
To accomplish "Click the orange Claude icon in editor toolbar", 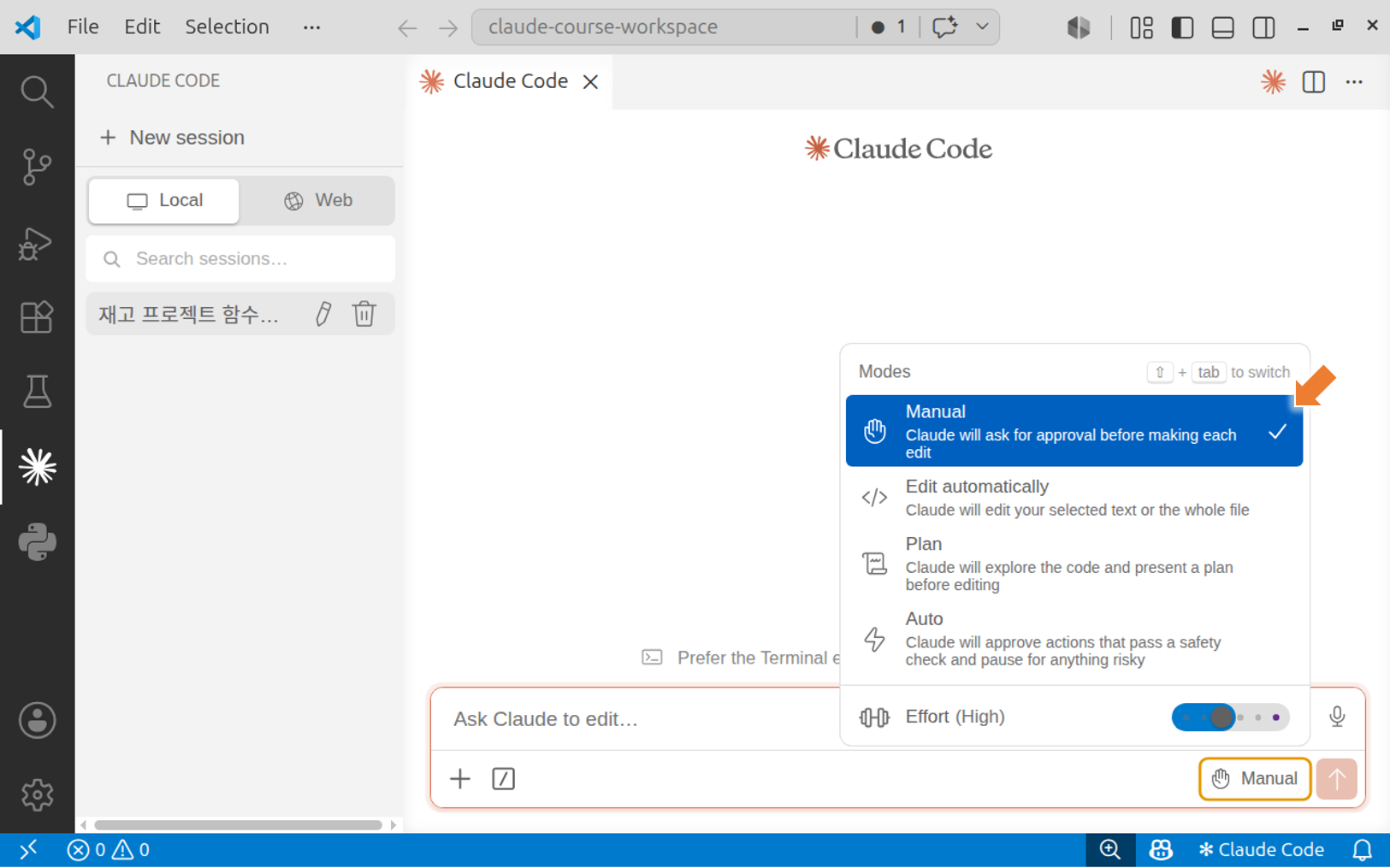I will tap(1273, 81).
